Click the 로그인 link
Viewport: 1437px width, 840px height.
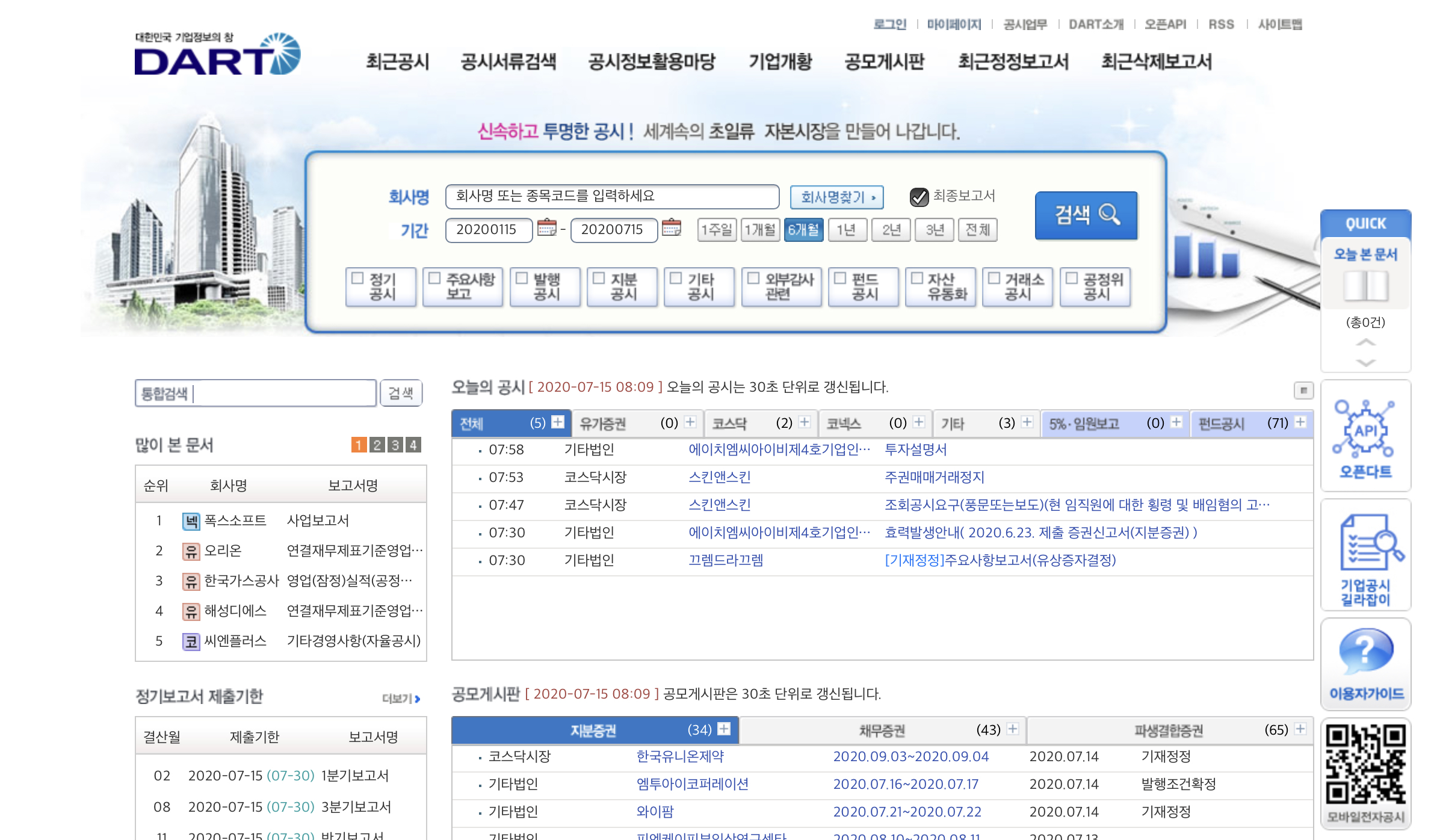[x=889, y=24]
